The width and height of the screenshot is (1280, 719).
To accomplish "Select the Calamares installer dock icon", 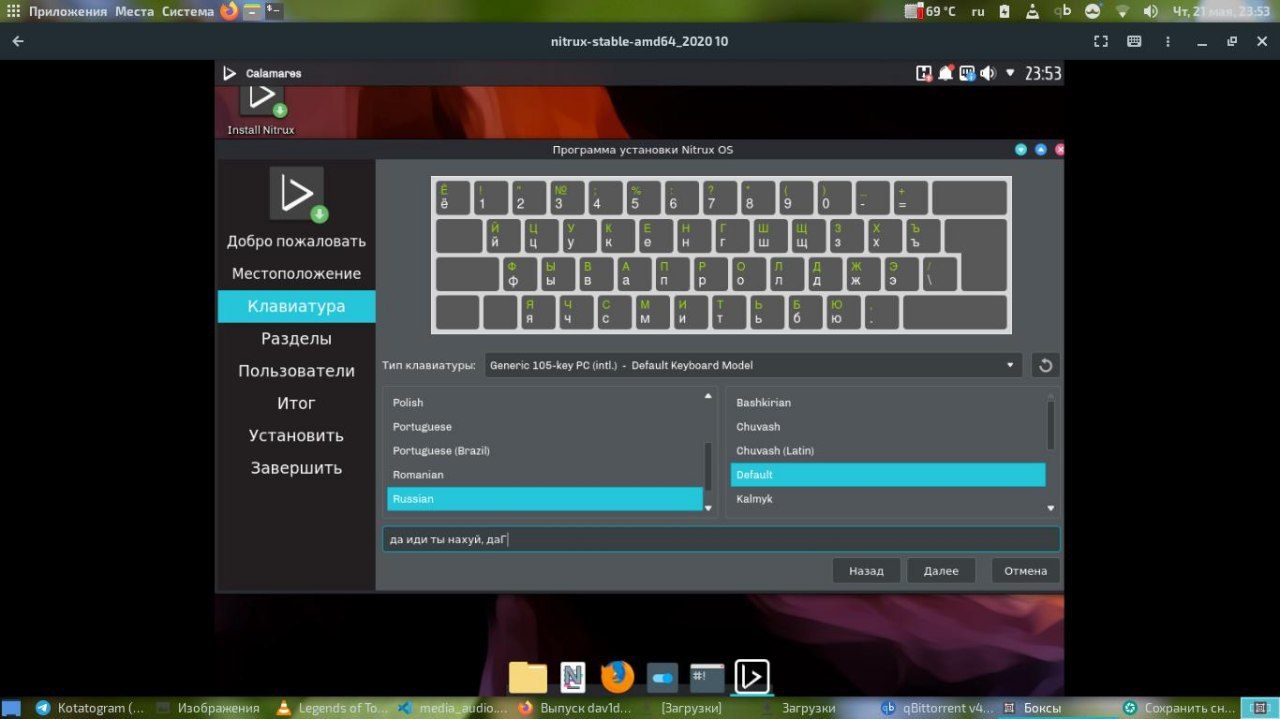I will click(752, 677).
